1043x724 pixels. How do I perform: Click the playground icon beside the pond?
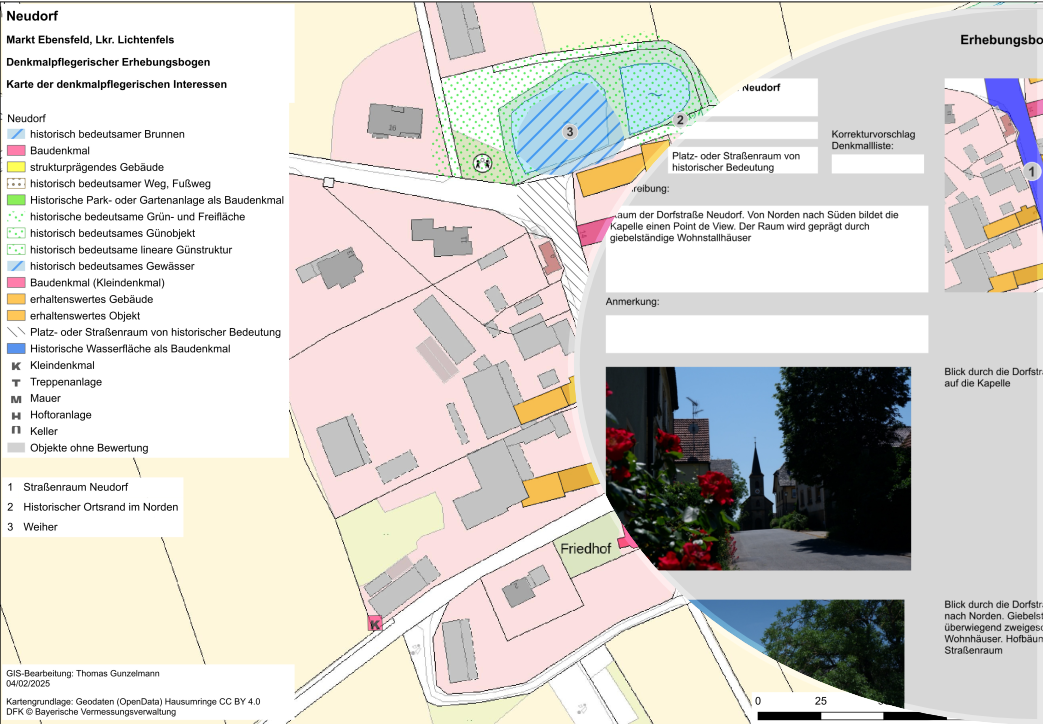(482, 162)
